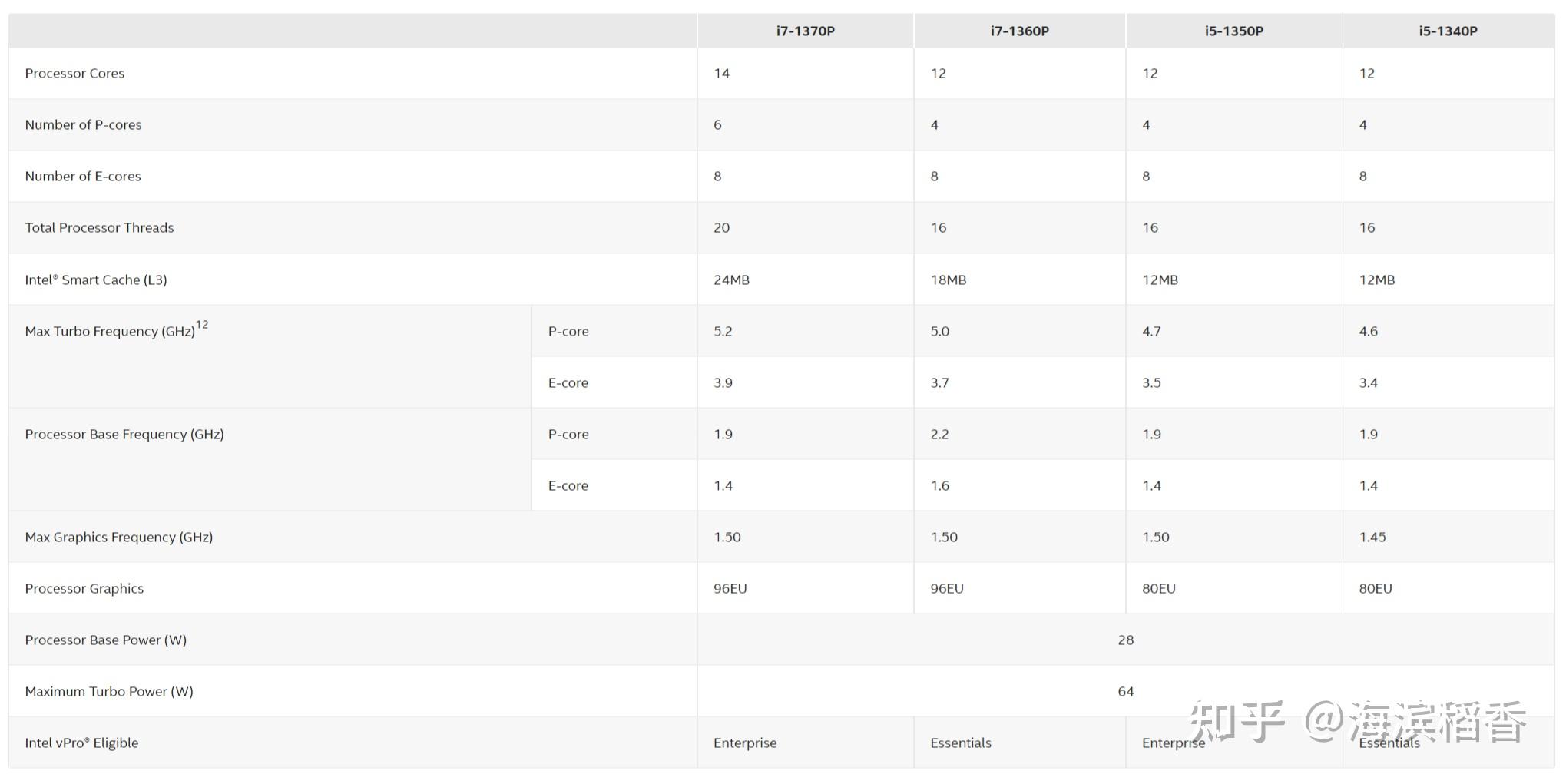Select the Processor Cores row label
Image resolution: width=1566 pixels, height=784 pixels.
point(74,74)
